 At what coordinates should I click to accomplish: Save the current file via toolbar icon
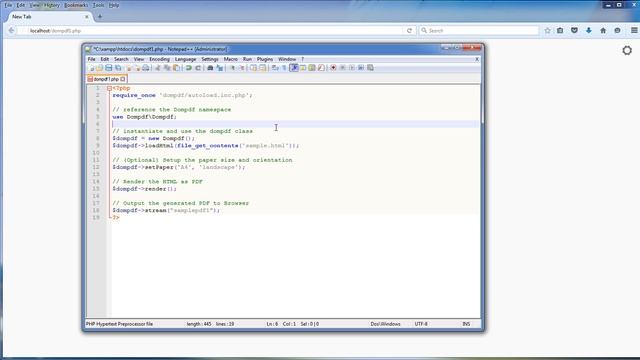point(109,68)
